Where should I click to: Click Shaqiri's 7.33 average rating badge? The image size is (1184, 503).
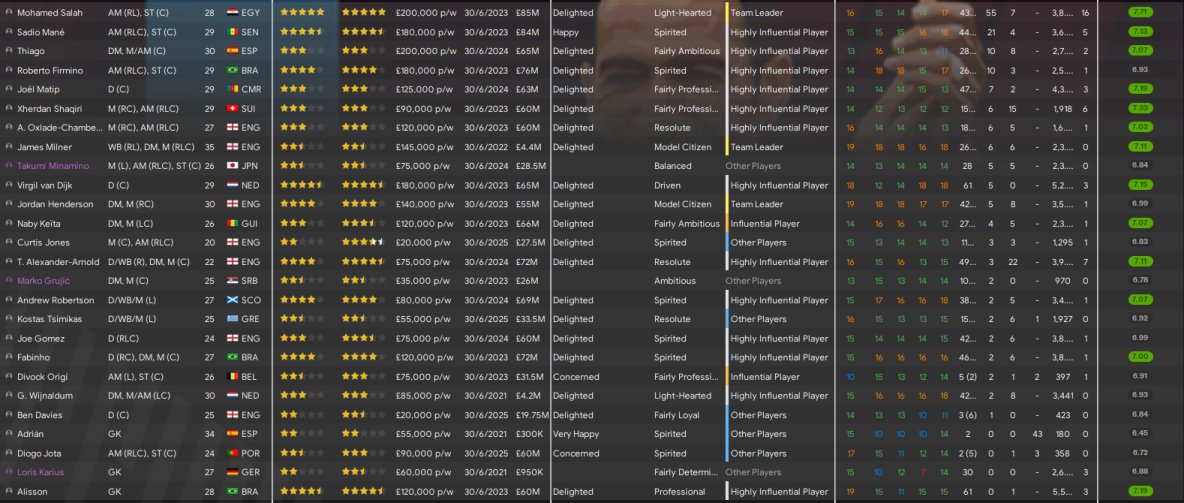click(1140, 109)
